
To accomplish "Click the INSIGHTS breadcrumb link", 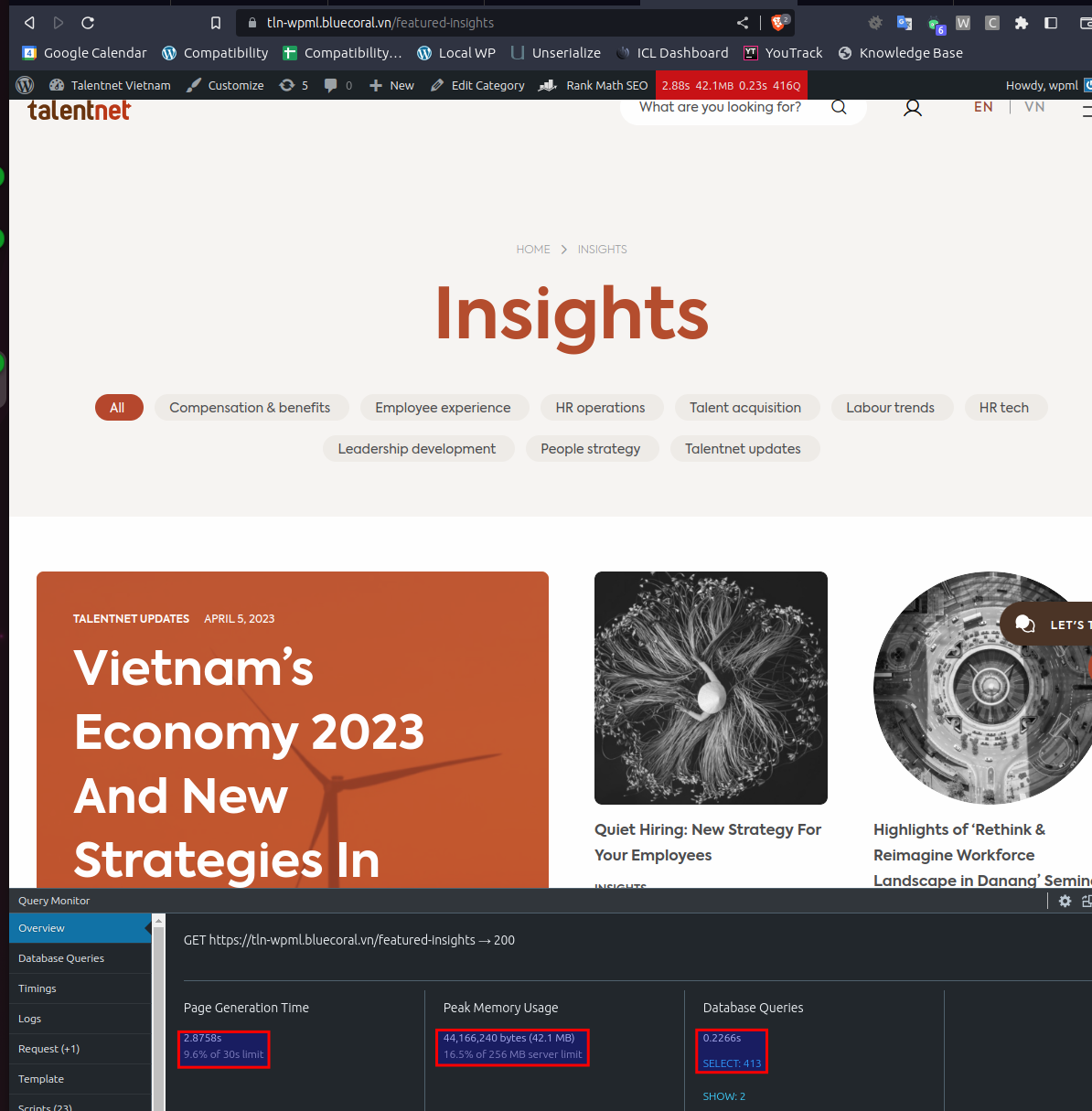I will click(x=602, y=249).
